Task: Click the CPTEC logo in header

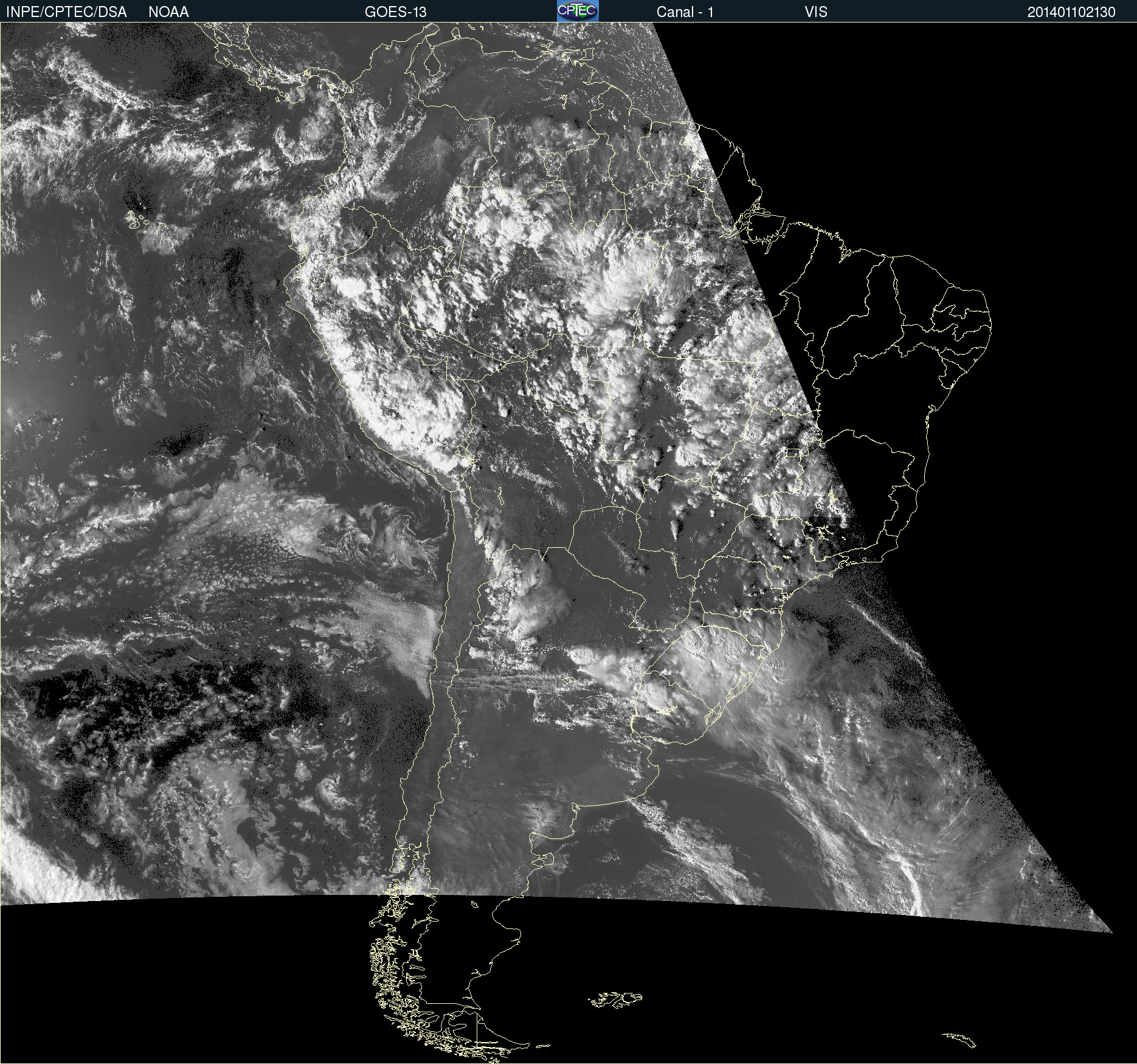Action: coord(578,11)
